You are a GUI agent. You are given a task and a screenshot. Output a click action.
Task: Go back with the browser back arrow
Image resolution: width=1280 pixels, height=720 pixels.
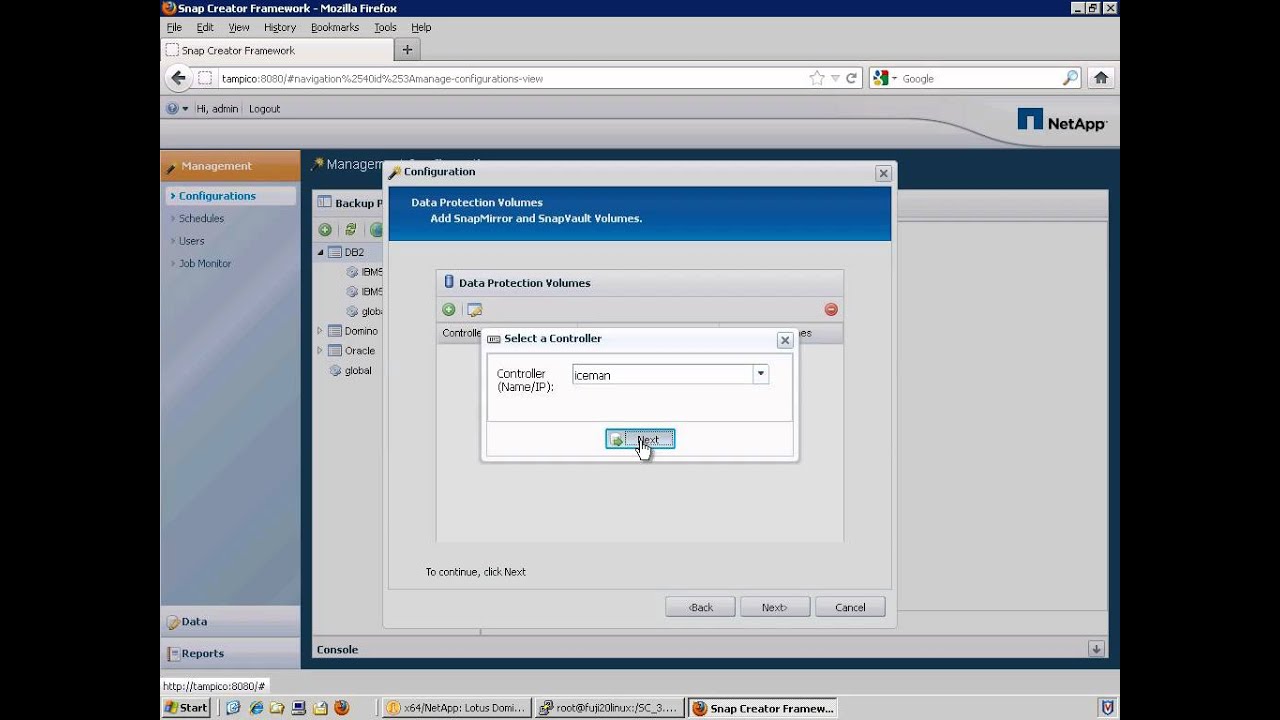(x=178, y=78)
